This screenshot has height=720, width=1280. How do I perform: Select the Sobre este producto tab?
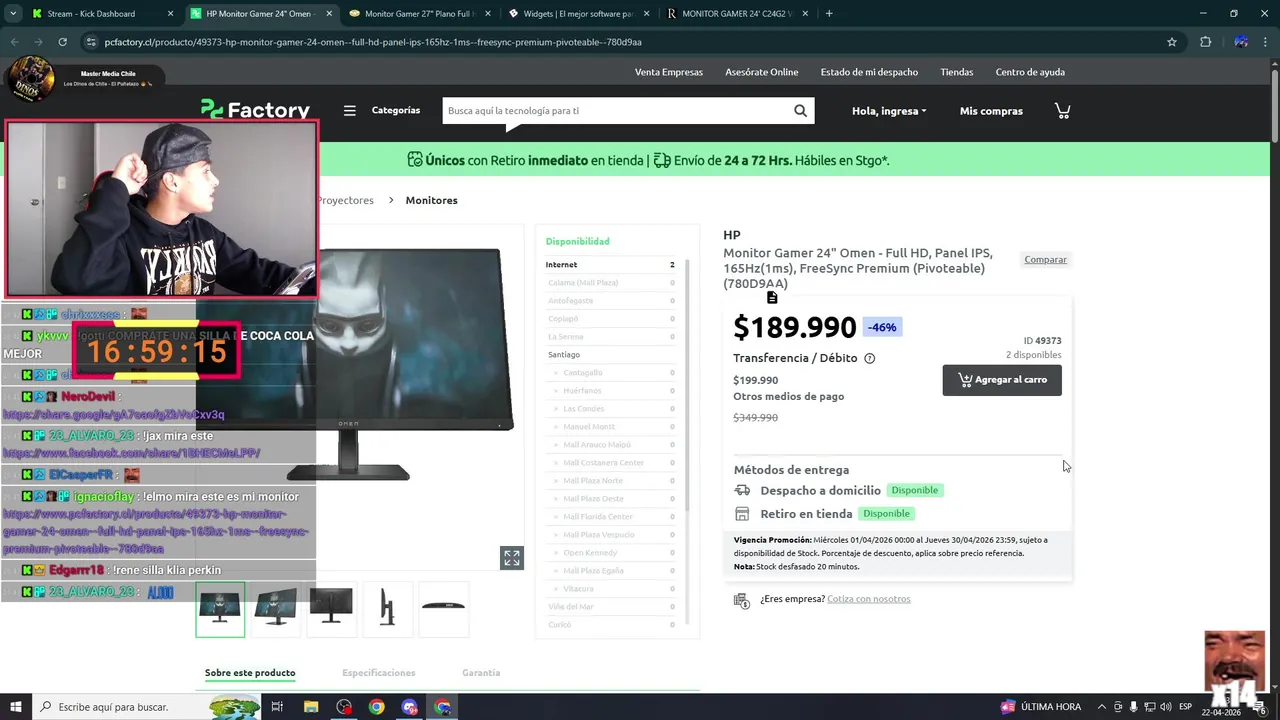click(x=250, y=673)
